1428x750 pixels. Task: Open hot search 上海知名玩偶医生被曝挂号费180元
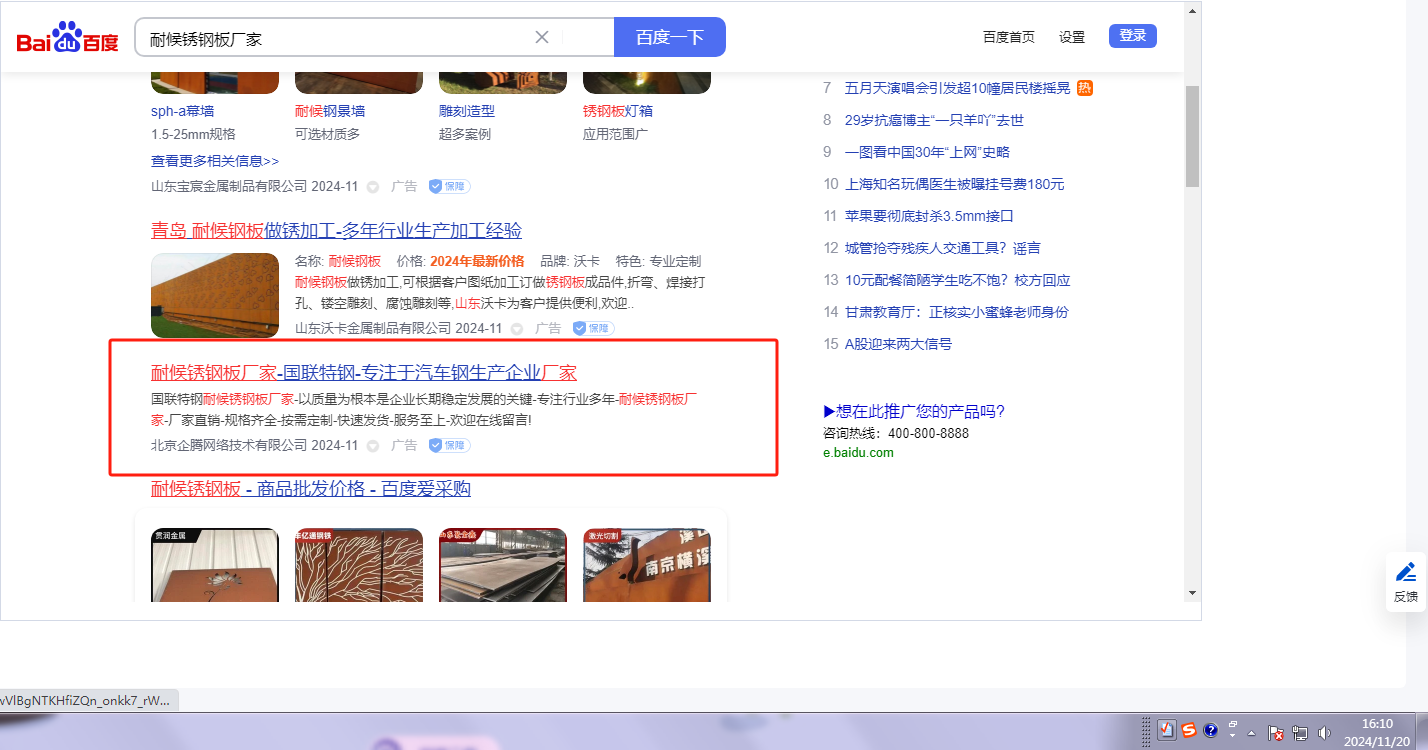[x=955, y=184]
